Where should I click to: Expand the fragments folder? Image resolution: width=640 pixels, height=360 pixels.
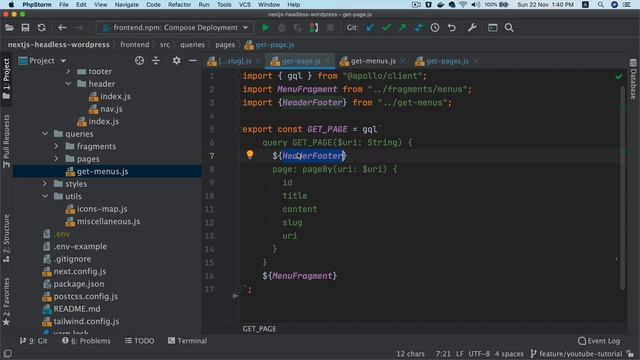(57, 146)
